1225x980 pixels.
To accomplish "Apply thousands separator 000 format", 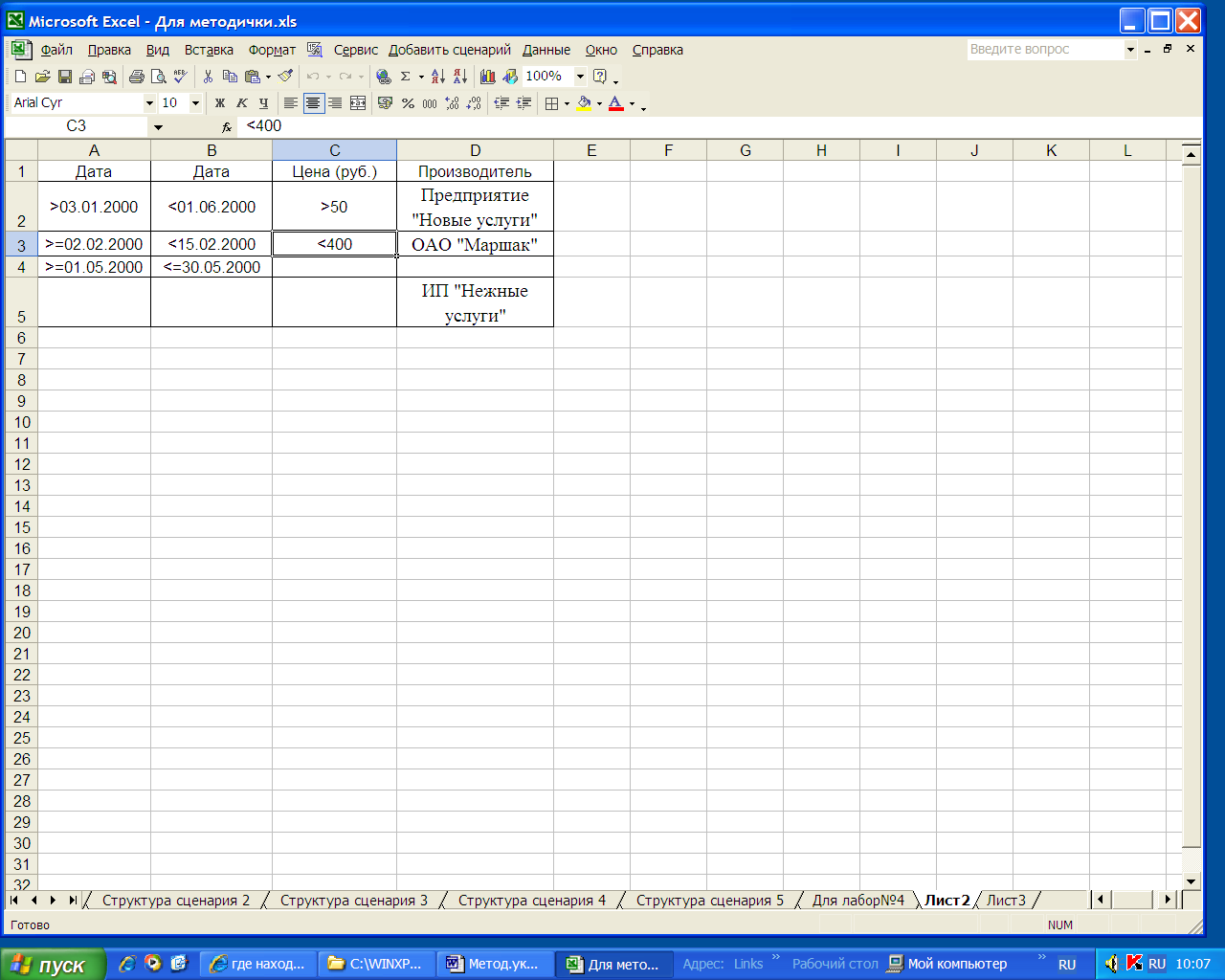I will (430, 103).
